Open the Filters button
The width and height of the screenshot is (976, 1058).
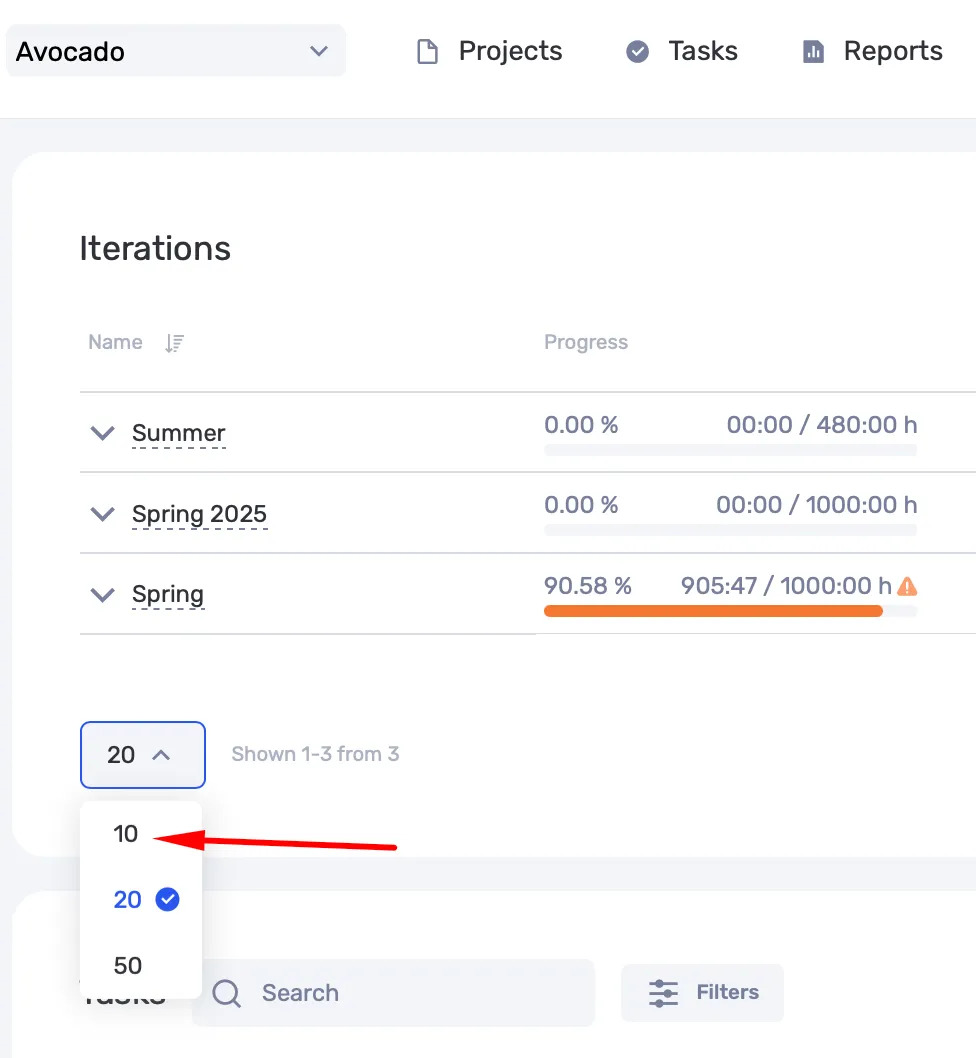click(x=703, y=993)
